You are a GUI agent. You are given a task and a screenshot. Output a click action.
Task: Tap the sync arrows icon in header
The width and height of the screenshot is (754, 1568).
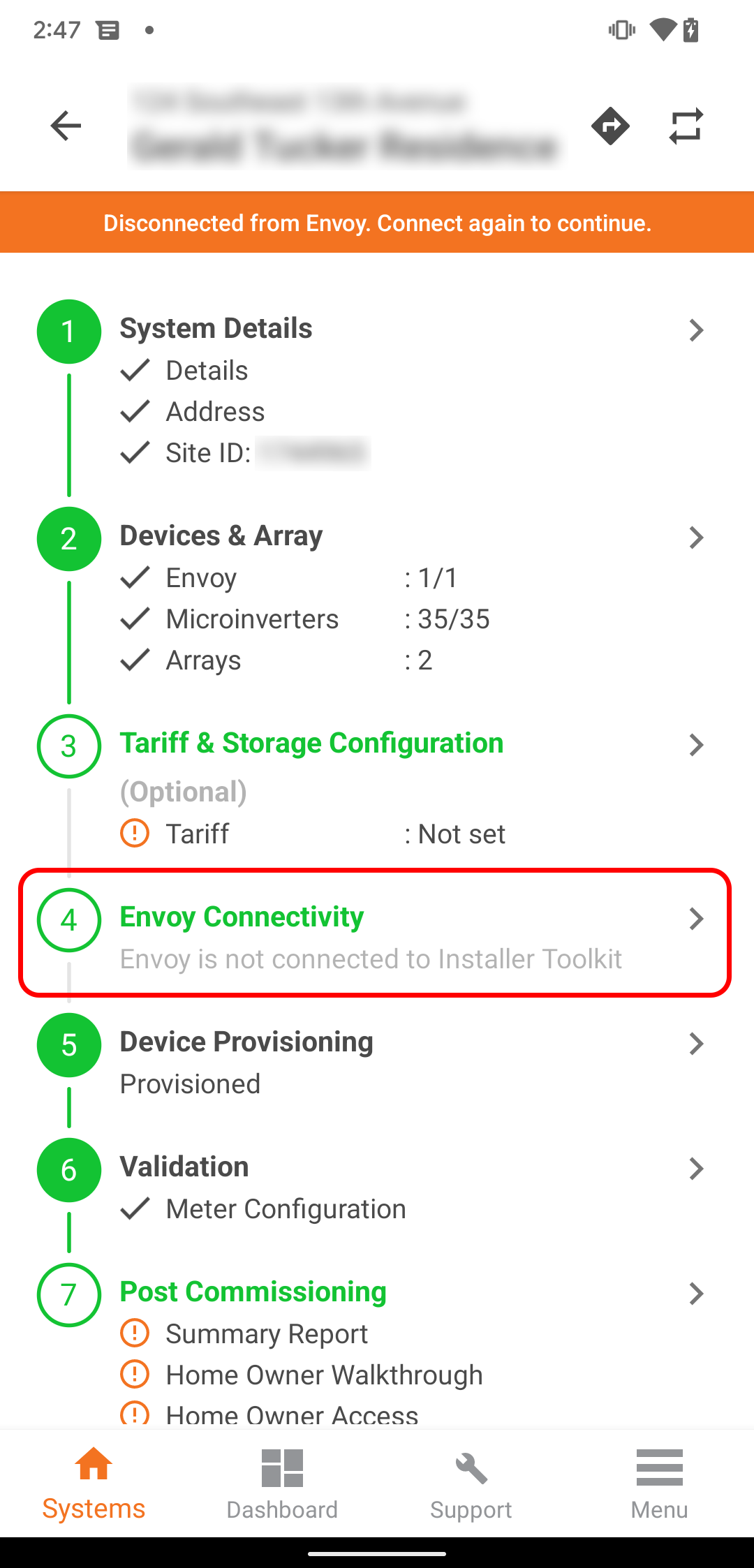[686, 126]
